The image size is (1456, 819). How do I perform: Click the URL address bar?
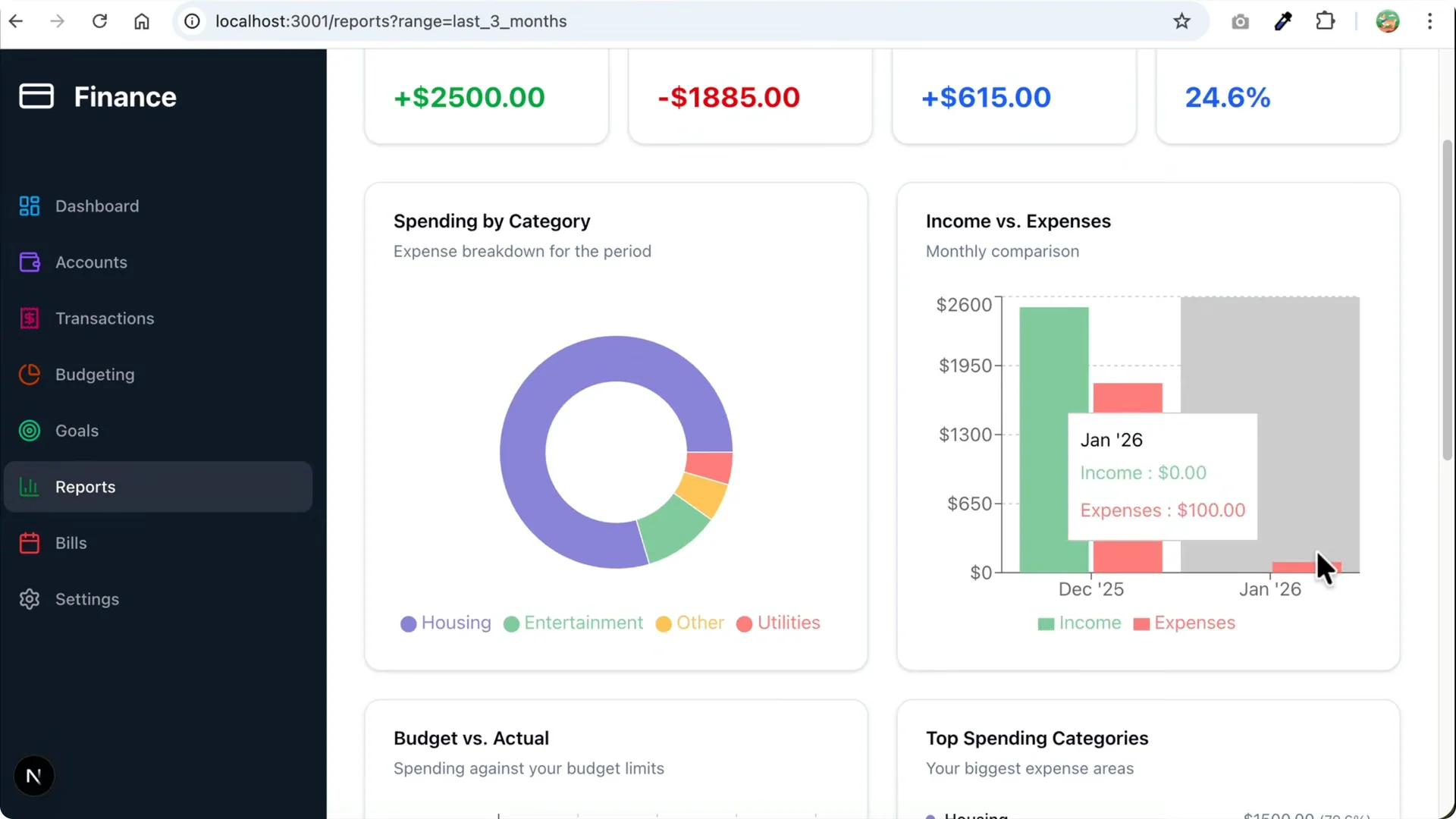point(682,21)
